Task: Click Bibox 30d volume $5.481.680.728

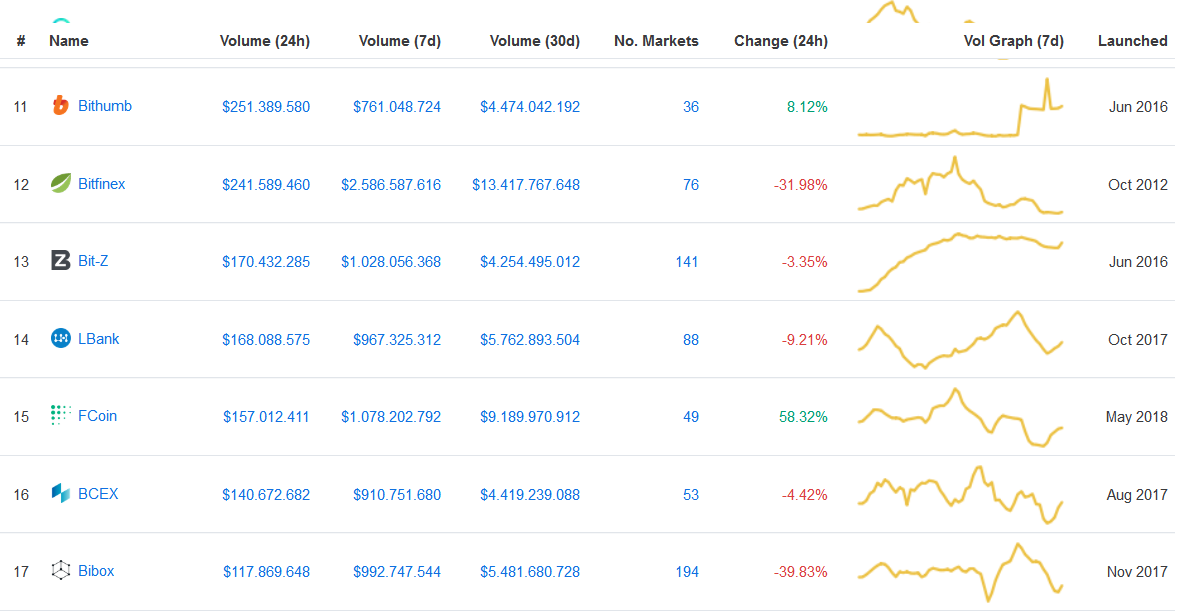Action: tap(530, 572)
